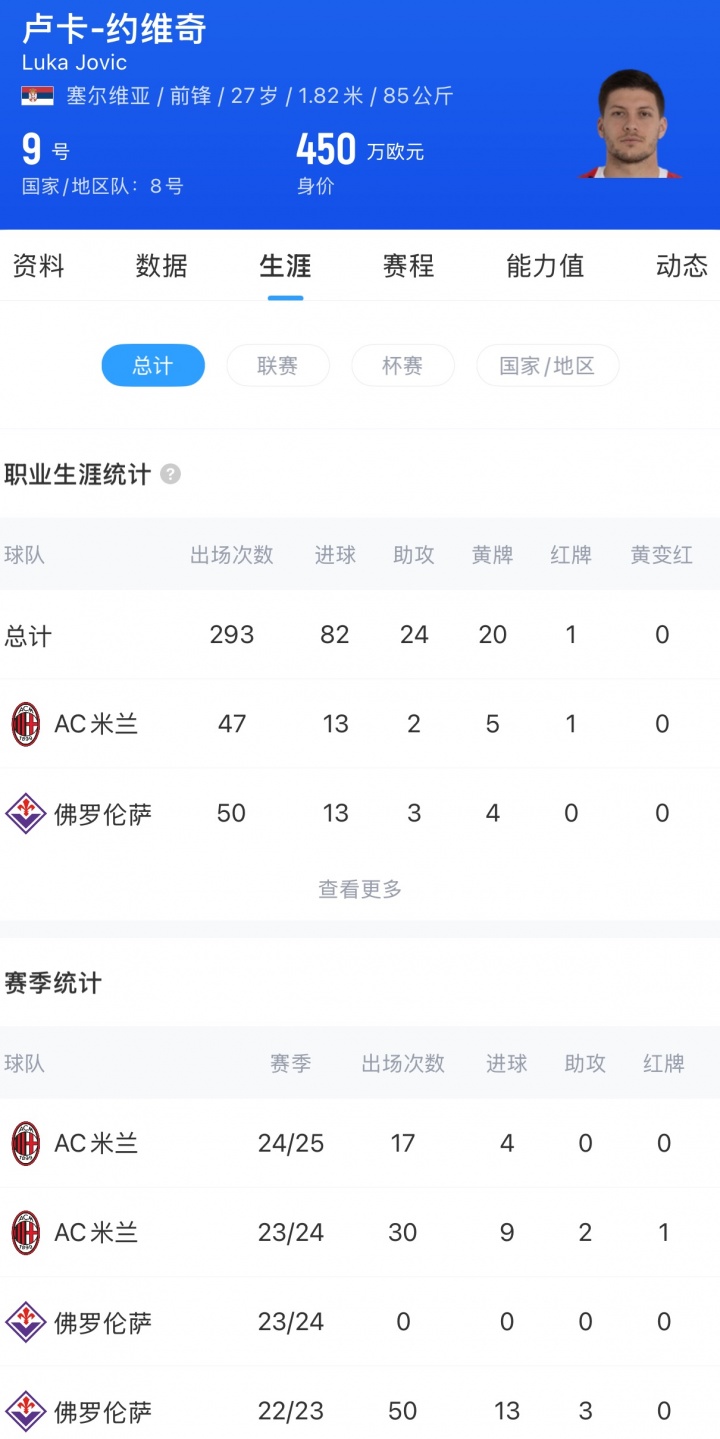Image resolution: width=720 pixels, height=1439 pixels.
Task: Tap AC Milan logo in career stats
Action: tap(26, 724)
